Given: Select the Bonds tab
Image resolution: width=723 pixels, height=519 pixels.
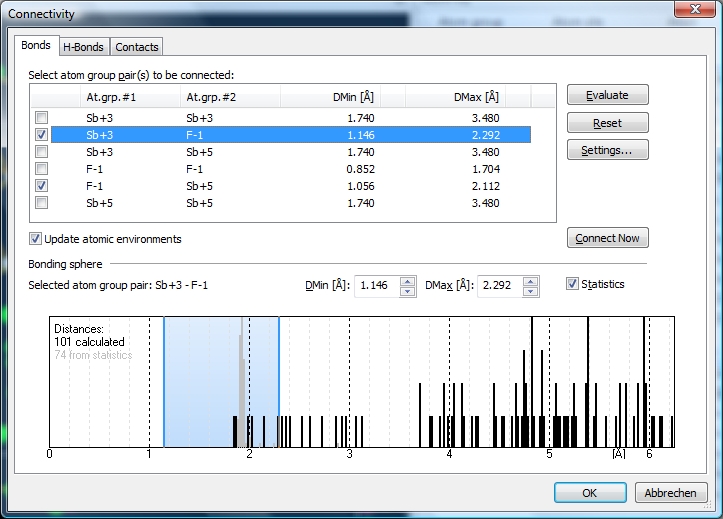Looking at the screenshot, I should [36, 46].
